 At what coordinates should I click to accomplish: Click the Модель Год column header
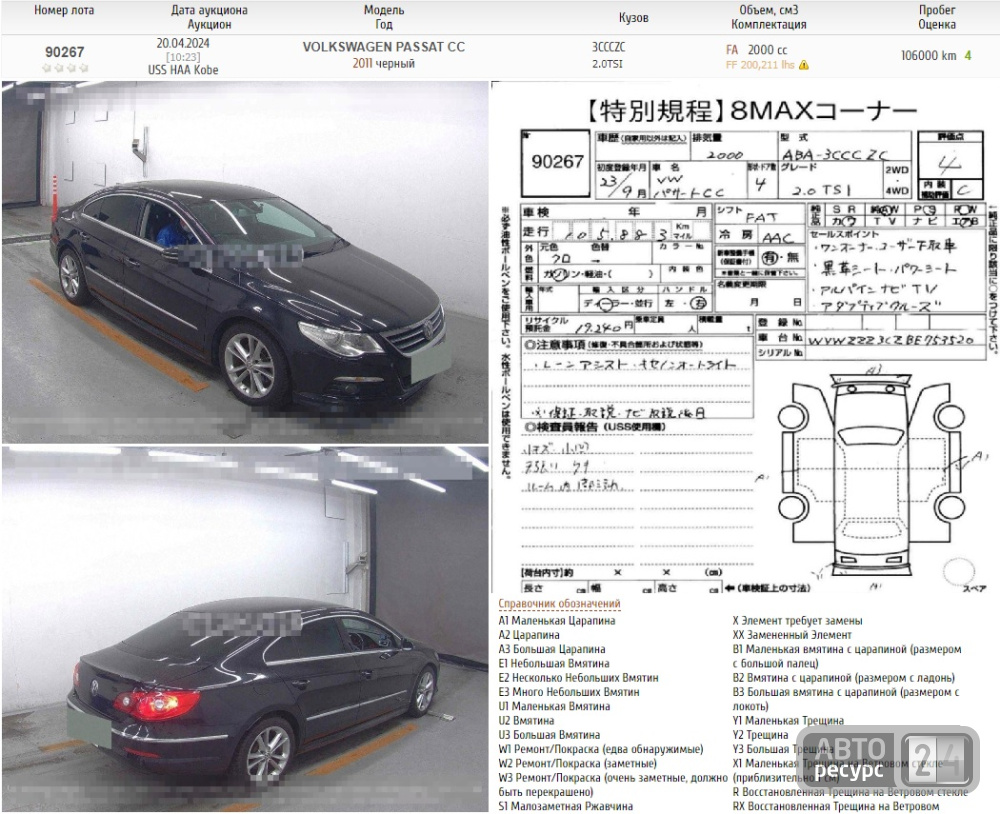click(384, 17)
